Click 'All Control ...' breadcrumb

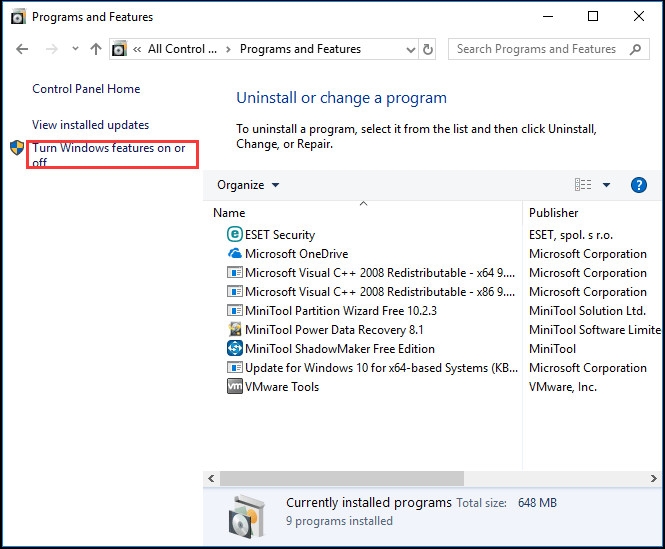(182, 49)
